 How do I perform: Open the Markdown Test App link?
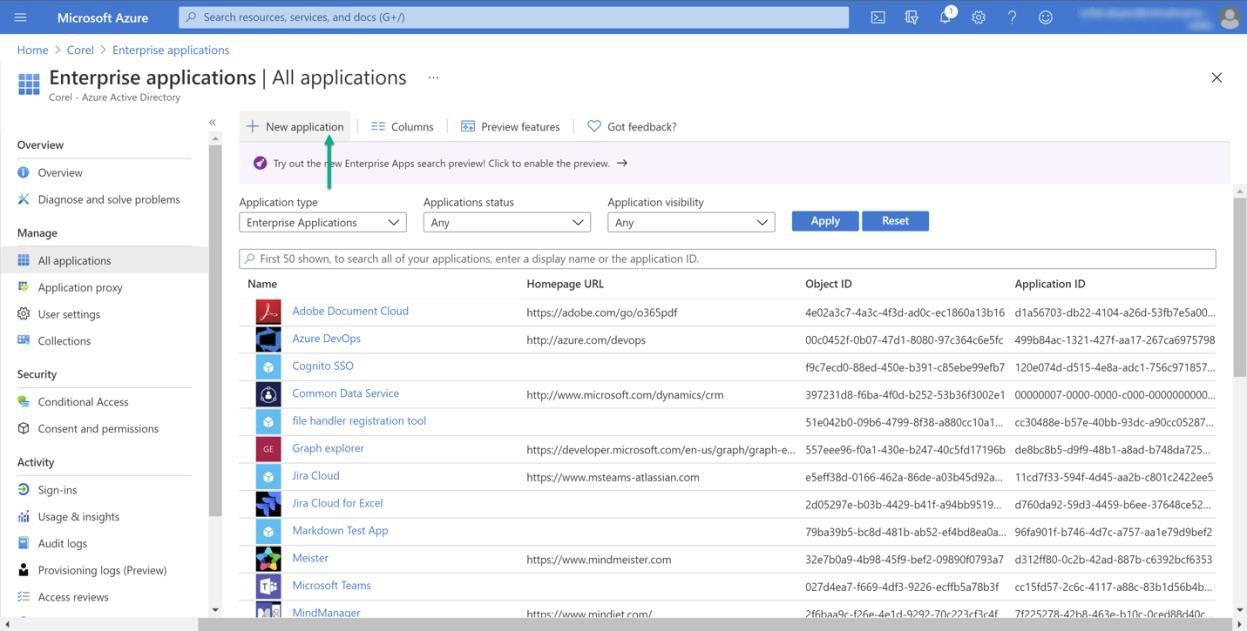tap(340, 531)
